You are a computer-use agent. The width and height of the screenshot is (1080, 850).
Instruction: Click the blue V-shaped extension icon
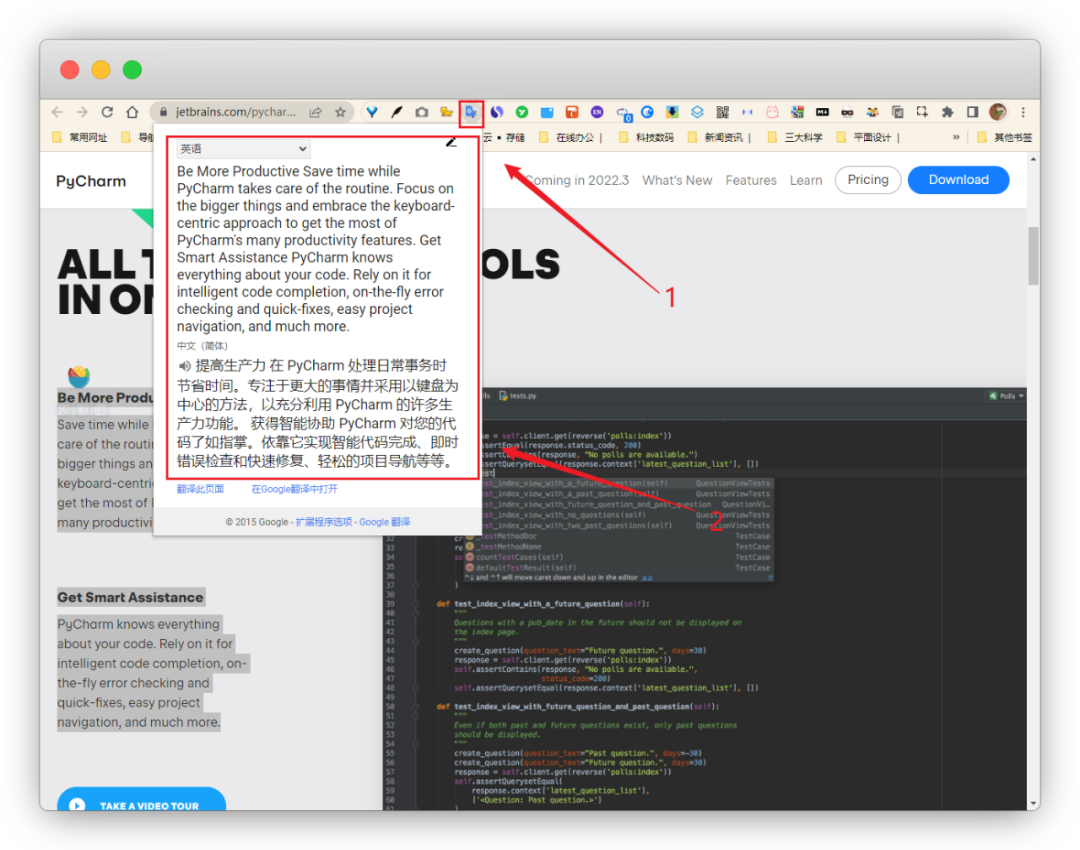pos(372,112)
